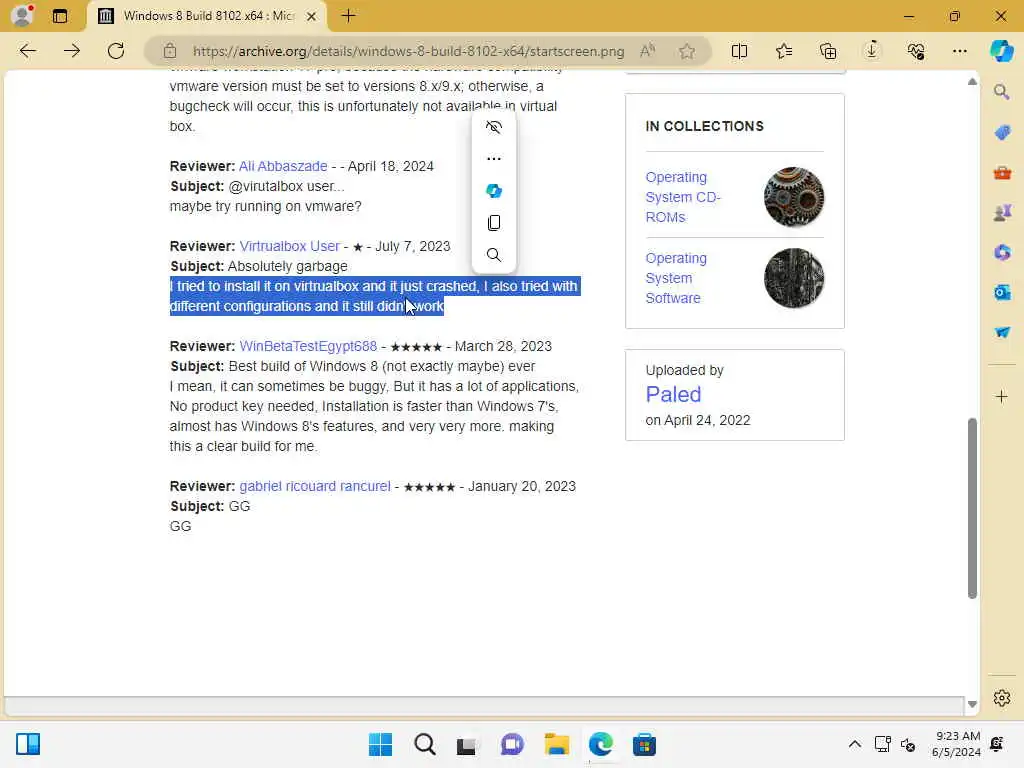Open Edge Settings and more menu
Image resolution: width=1024 pixels, height=768 pixels.
(959, 51)
